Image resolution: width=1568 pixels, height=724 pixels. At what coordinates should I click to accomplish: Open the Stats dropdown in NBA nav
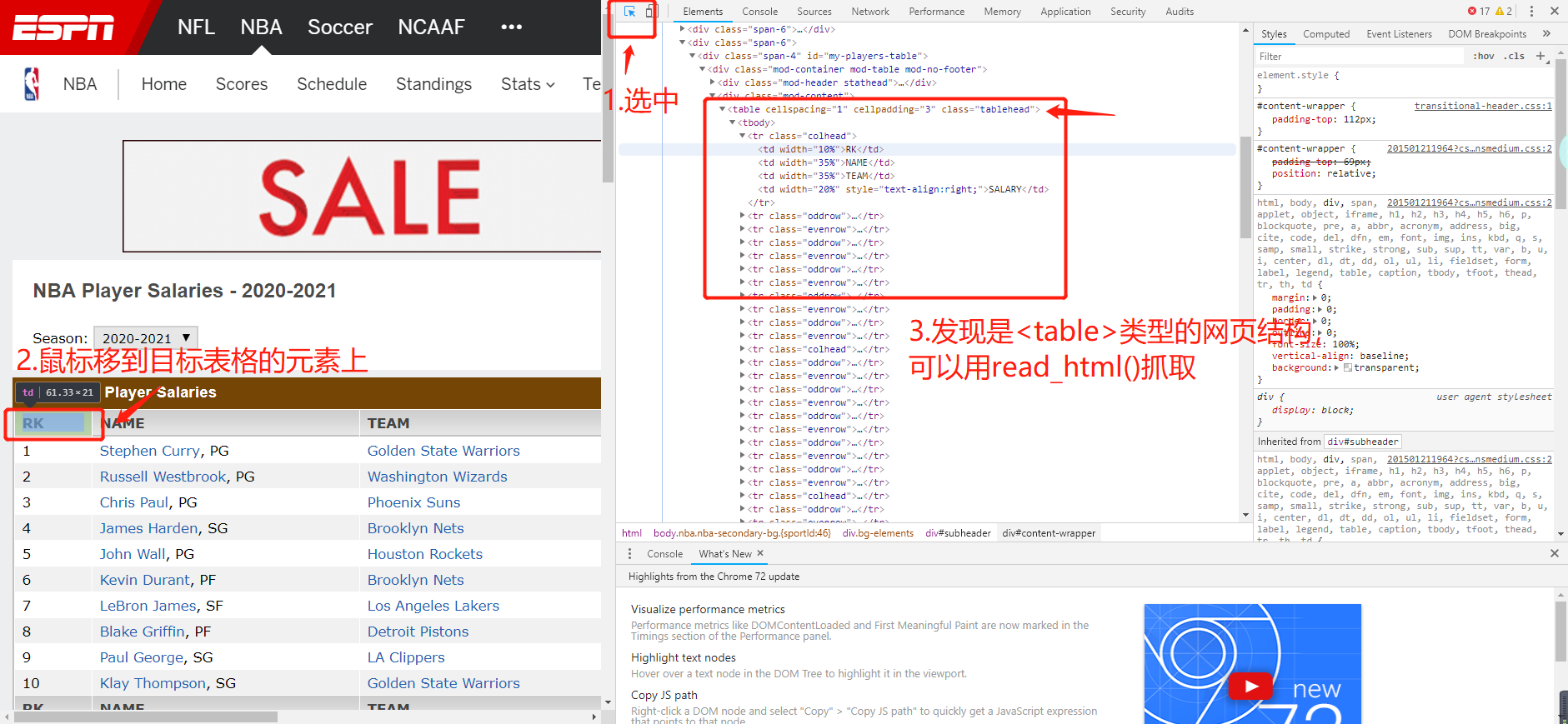click(528, 84)
